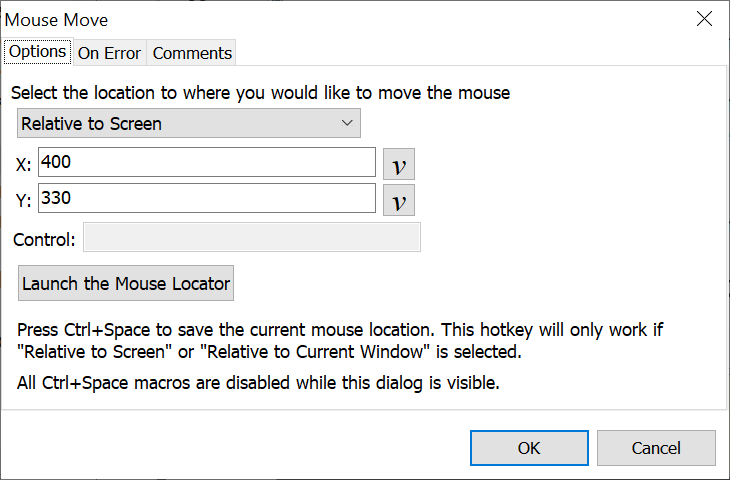Screen dimensions: 730x480
Task: Open the On Error tab
Action: coord(109,53)
